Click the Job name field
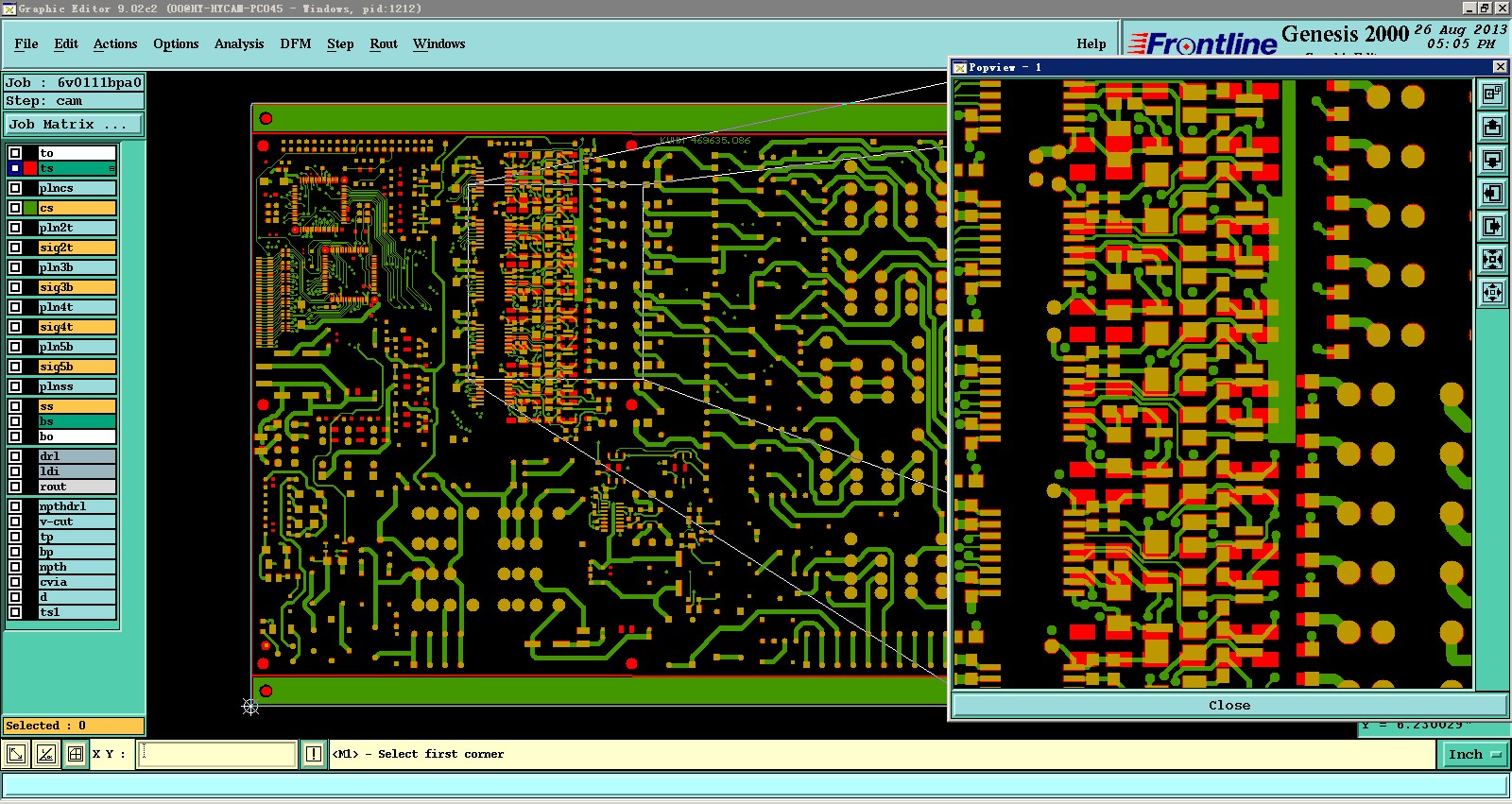The image size is (1512, 804). (74, 83)
